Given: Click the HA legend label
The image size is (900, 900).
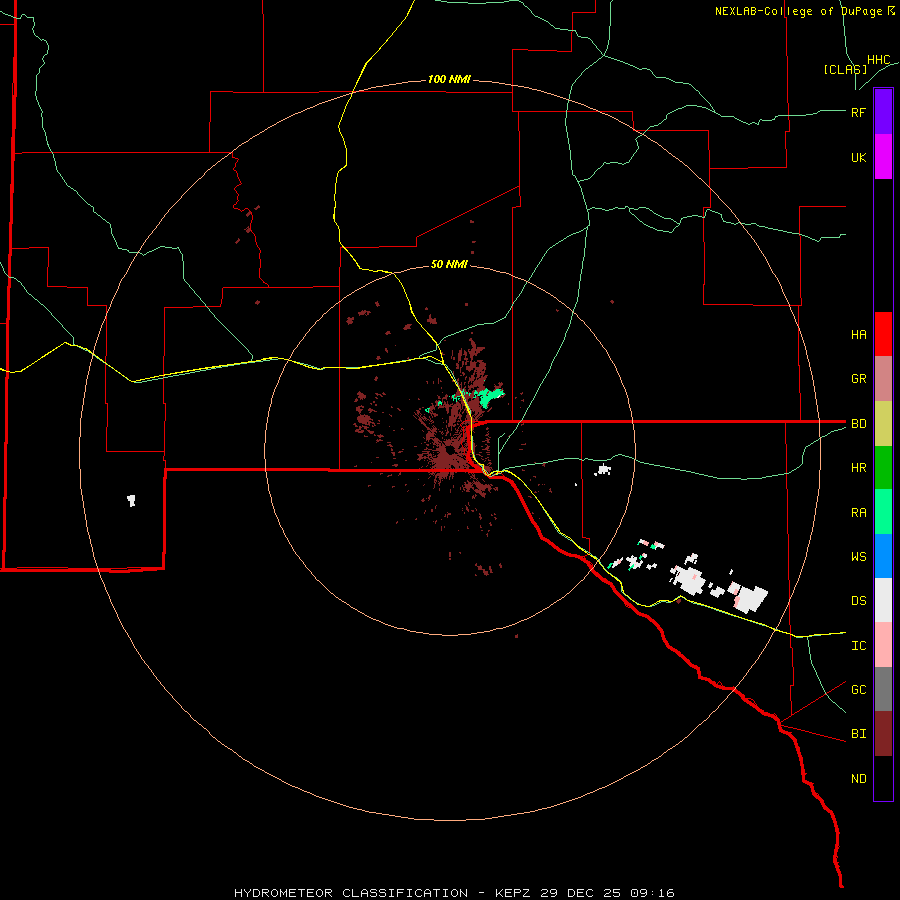Looking at the screenshot, I should (858, 334).
